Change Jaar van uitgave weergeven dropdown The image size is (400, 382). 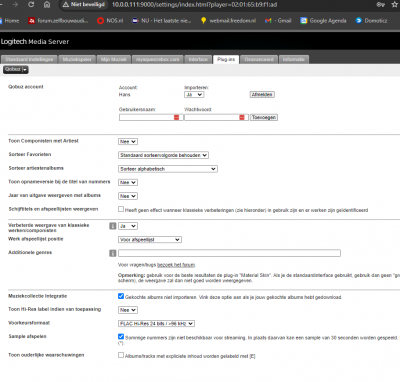tap(128, 196)
